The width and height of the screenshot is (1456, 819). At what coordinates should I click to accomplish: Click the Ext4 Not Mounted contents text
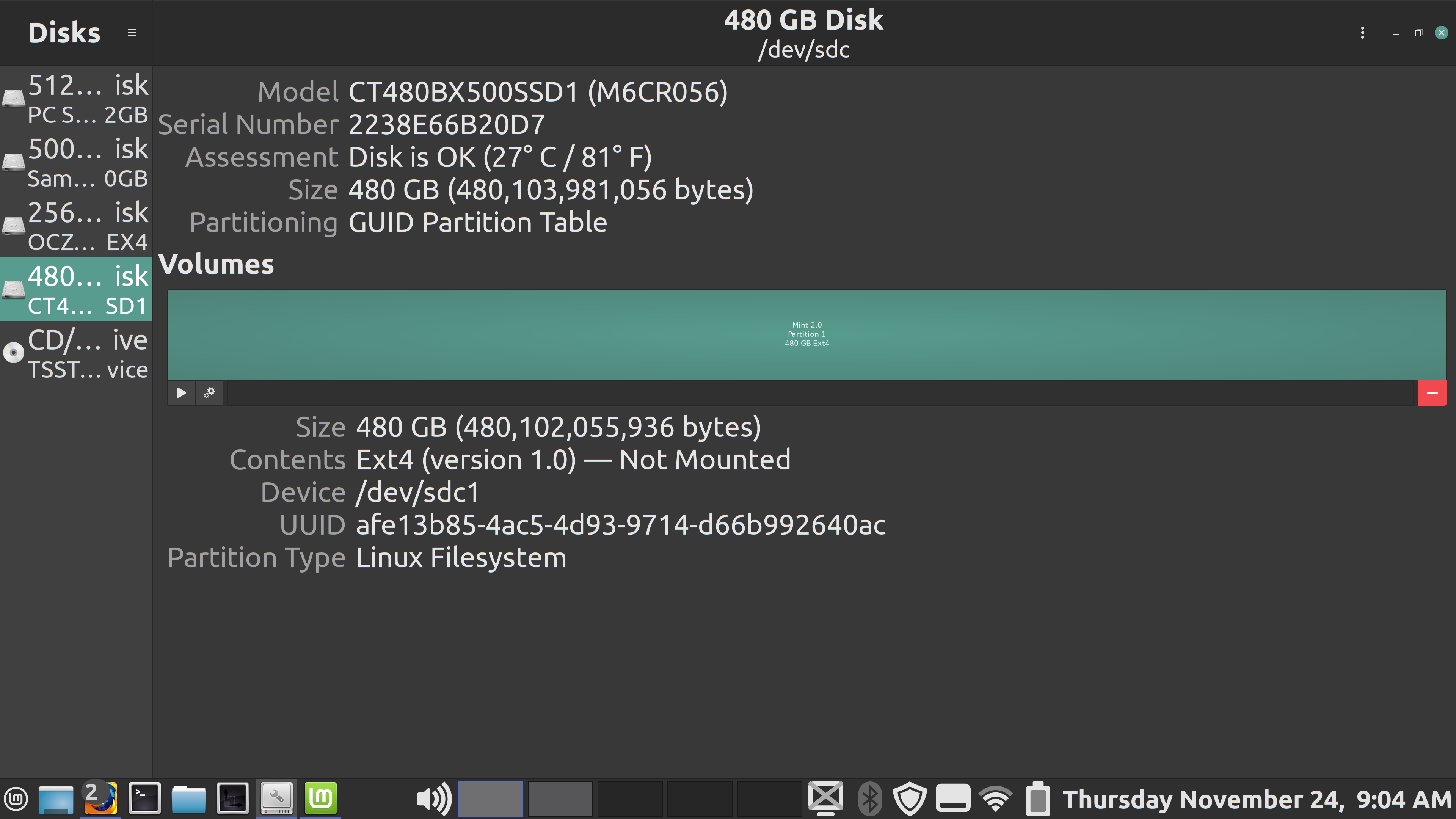point(573,460)
